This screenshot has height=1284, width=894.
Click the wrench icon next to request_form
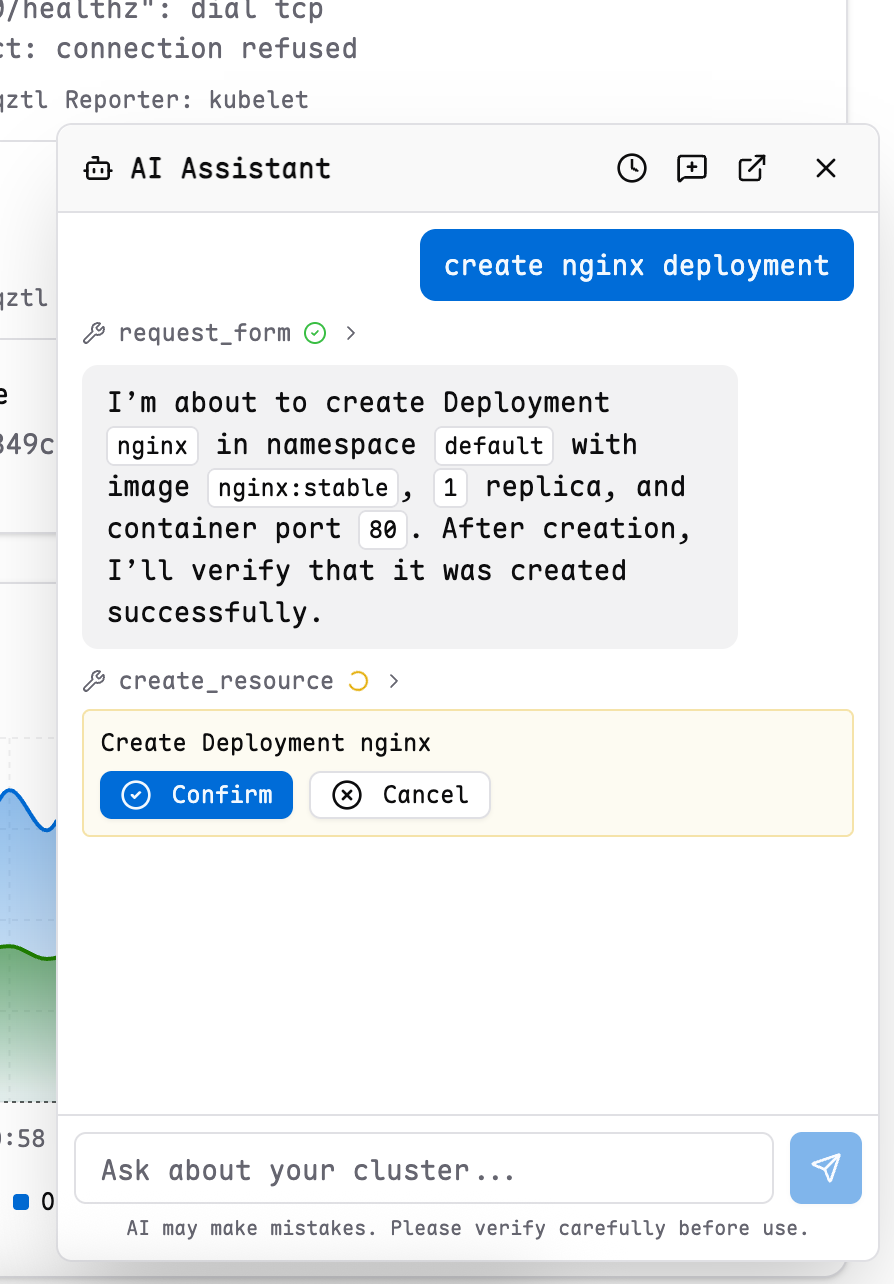click(x=94, y=333)
